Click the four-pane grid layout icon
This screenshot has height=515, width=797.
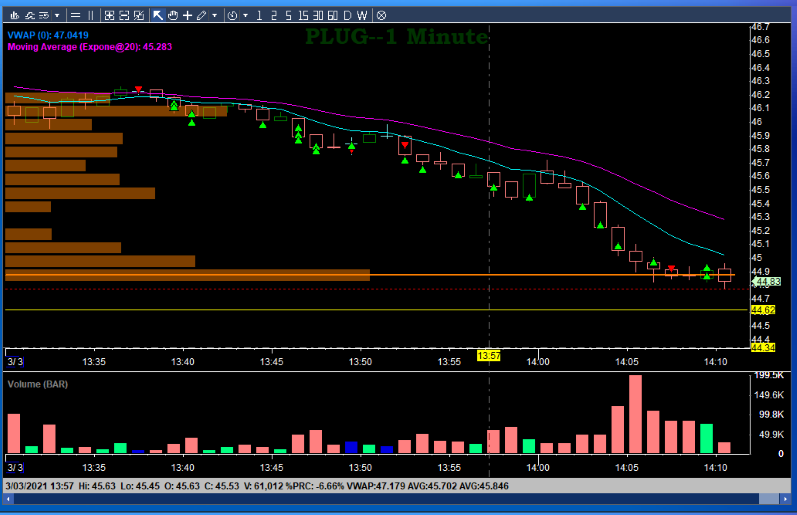pyautogui.click(x=109, y=15)
